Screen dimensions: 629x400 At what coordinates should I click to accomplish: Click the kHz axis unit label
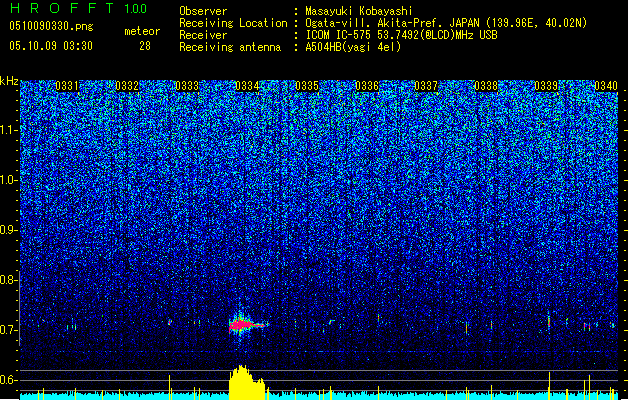9,81
